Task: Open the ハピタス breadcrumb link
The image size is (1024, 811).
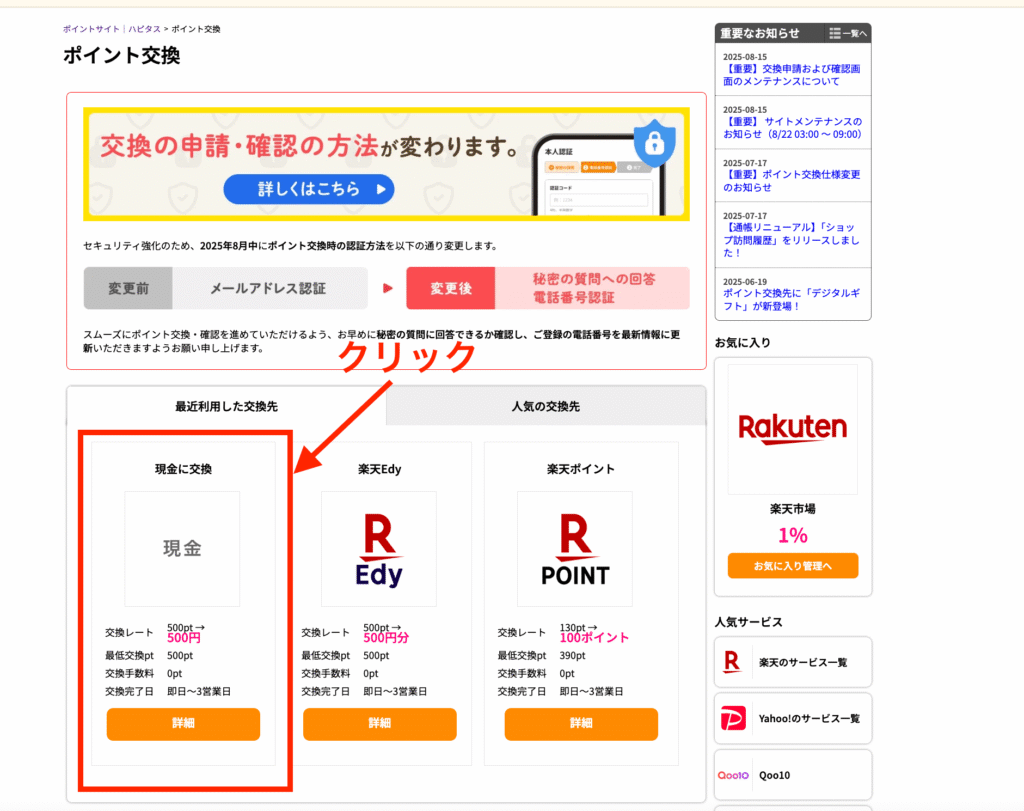Action: 144,29
